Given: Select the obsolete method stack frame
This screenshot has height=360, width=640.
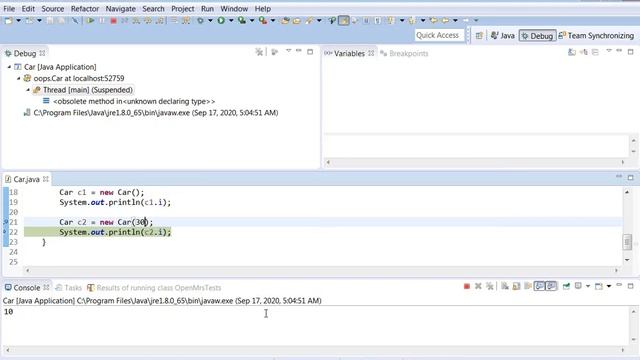Looking at the screenshot, I should click(129, 101).
